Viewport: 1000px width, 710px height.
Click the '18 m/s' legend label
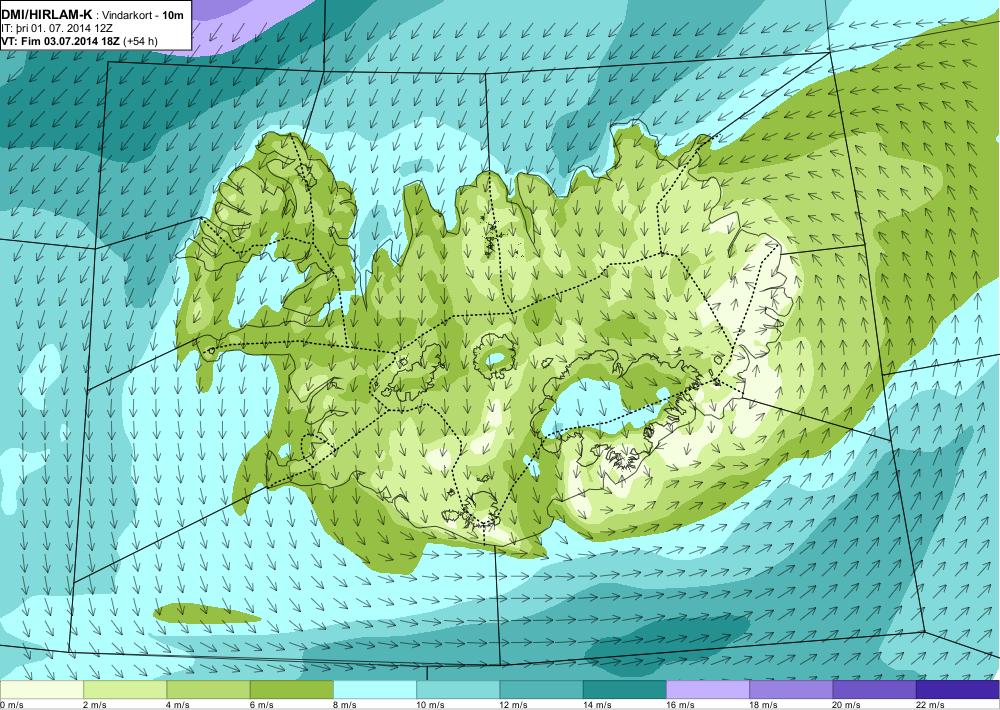763,705
